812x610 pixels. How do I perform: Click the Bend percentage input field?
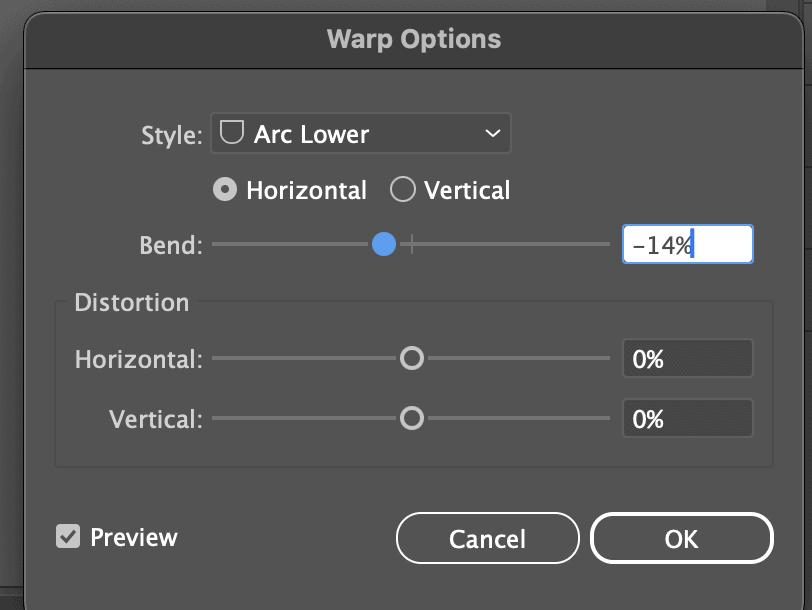tap(687, 245)
